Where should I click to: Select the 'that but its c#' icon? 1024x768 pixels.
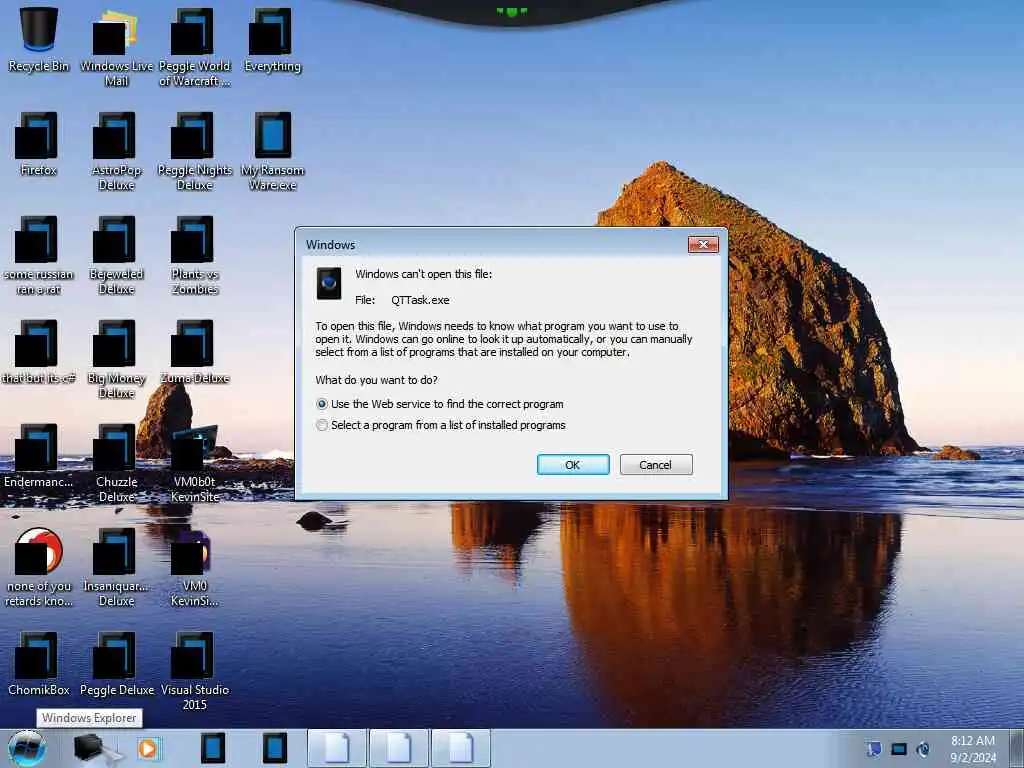point(39,351)
